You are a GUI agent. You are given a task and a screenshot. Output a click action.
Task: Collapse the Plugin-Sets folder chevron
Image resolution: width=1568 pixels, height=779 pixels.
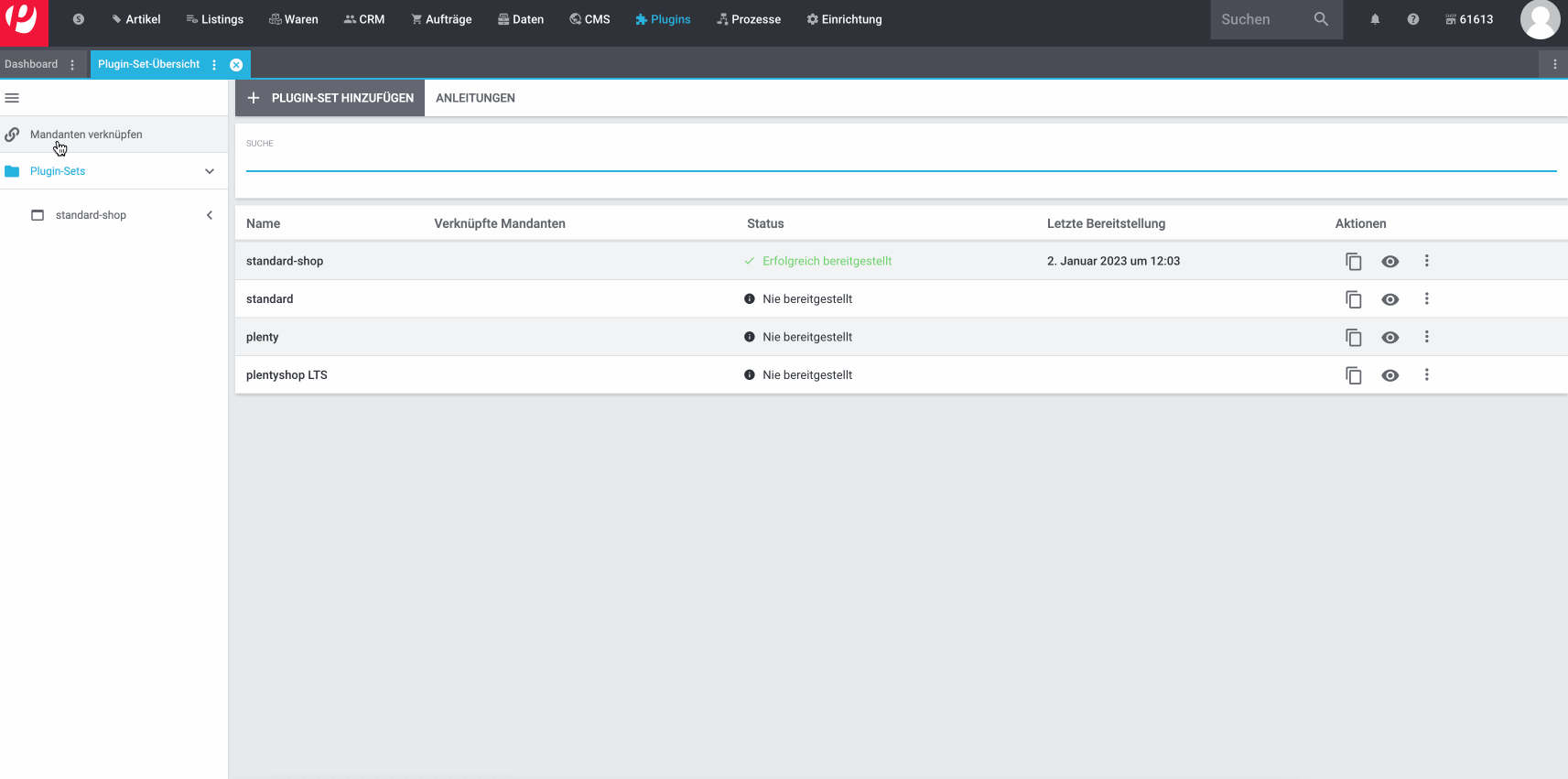[x=210, y=171]
